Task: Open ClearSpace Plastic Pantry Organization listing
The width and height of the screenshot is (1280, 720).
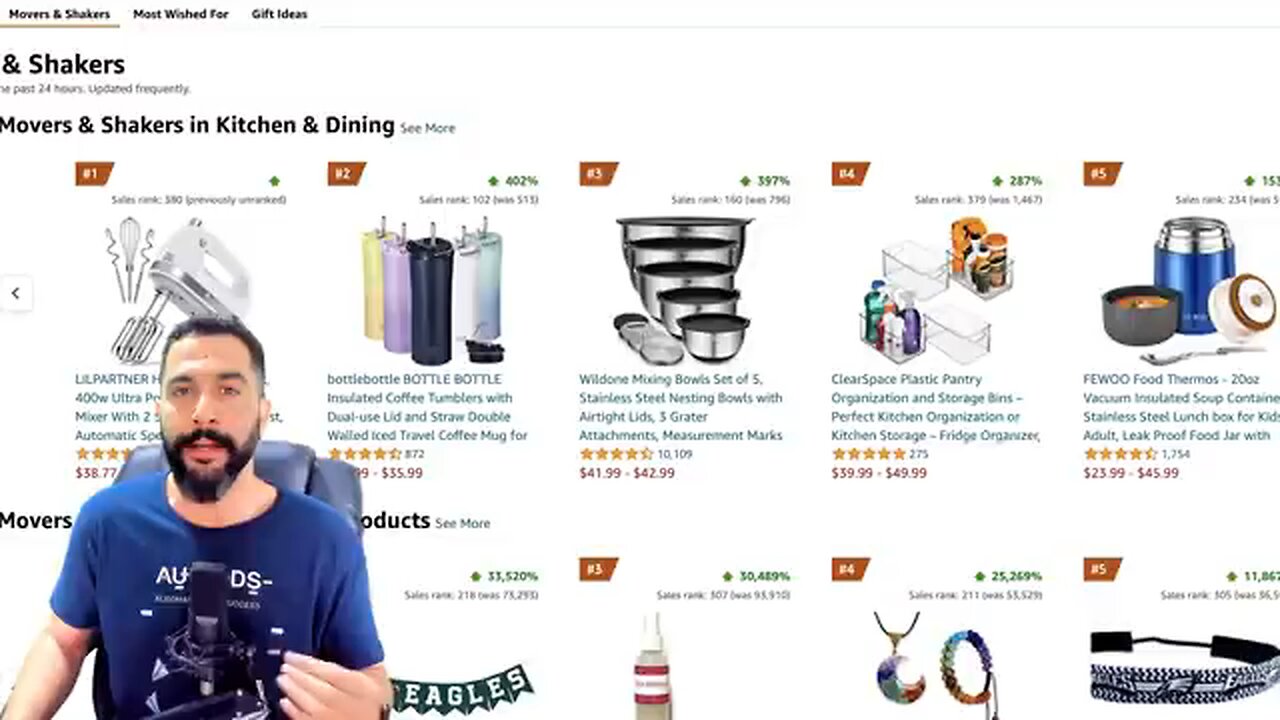Action: point(936,407)
